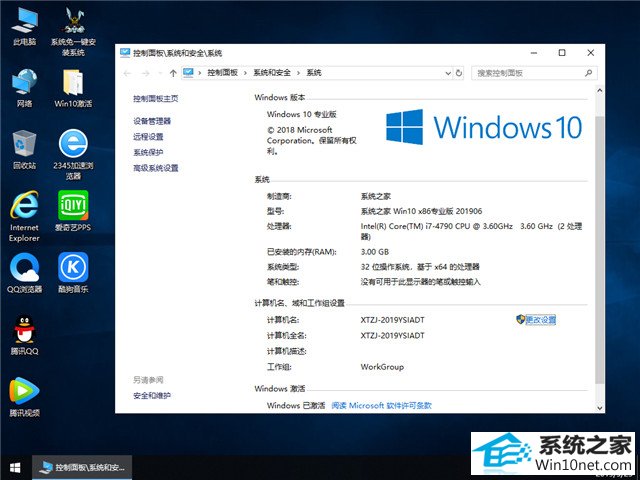The image size is (640, 480).
Task: Open 控制面板主页 link
Action: tap(156, 98)
